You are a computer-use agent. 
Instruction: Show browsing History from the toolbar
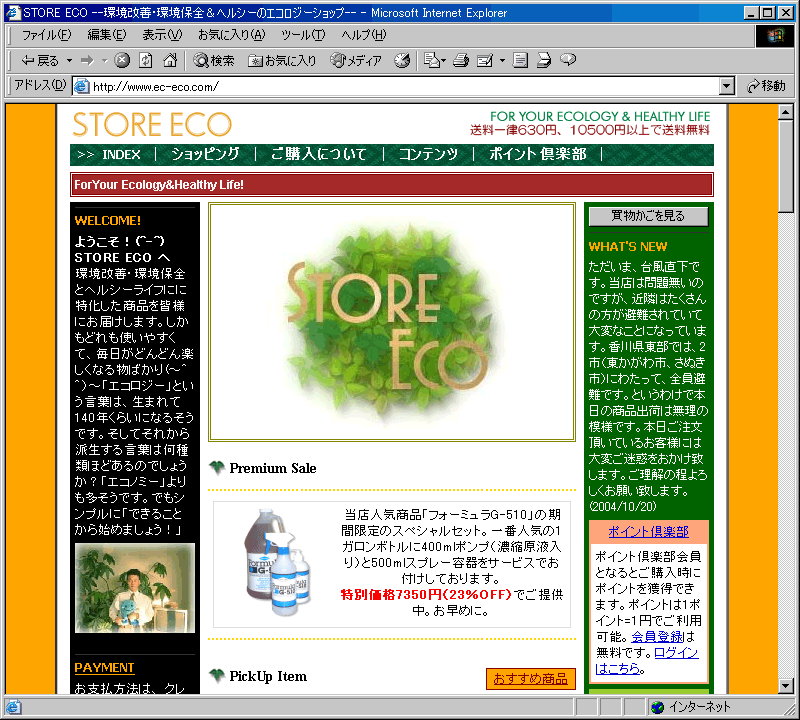402,61
